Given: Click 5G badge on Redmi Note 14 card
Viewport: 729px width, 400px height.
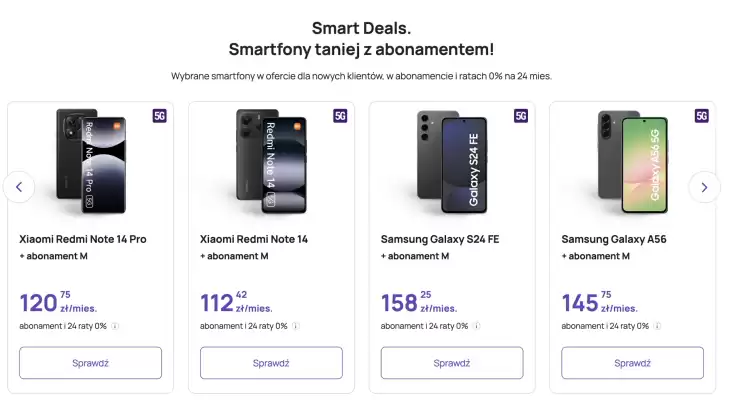Looking at the screenshot, I should click(x=340, y=116).
